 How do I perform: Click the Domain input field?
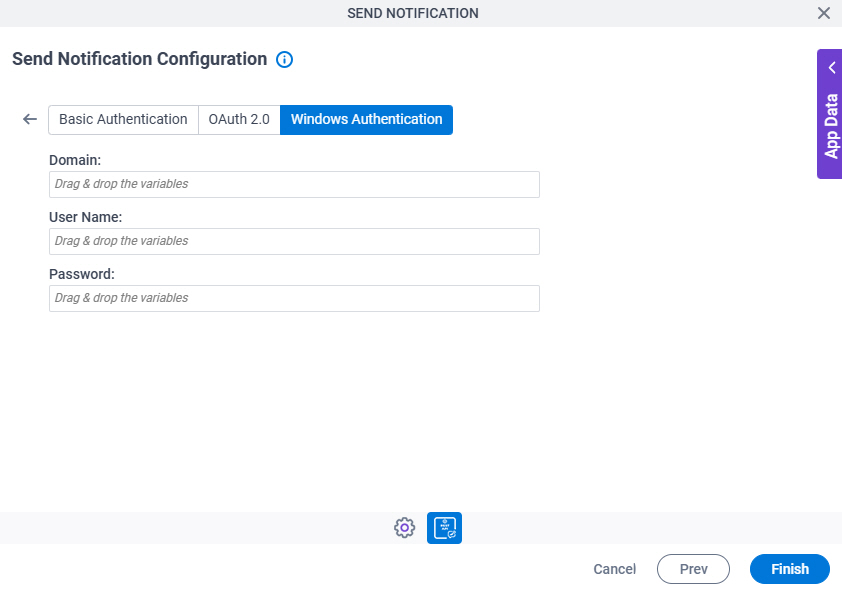tap(294, 184)
